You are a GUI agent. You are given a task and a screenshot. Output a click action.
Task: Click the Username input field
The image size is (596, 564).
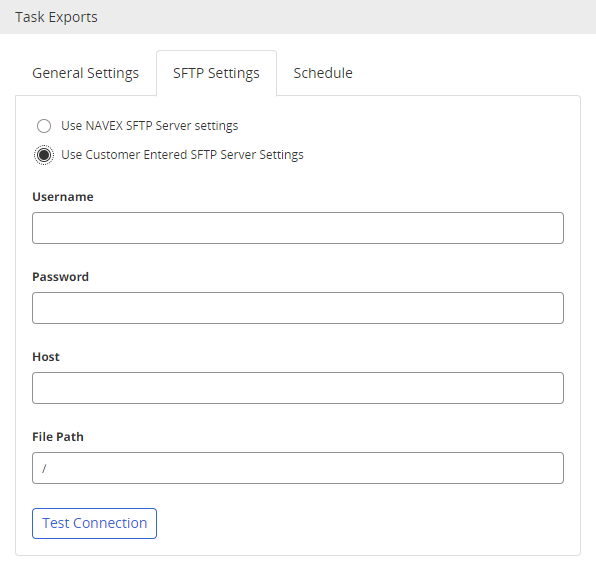[298, 228]
